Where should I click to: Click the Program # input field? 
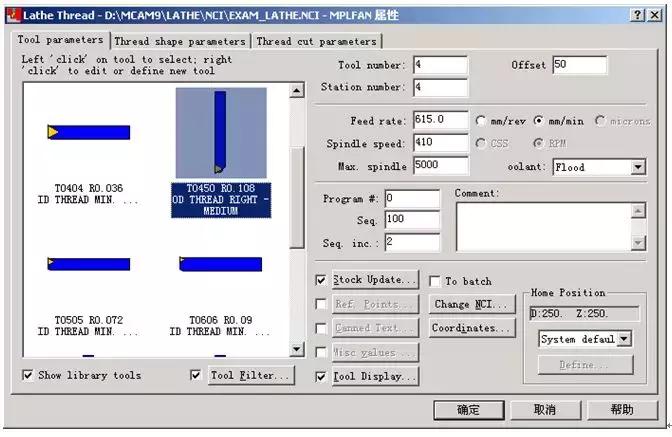pos(412,198)
